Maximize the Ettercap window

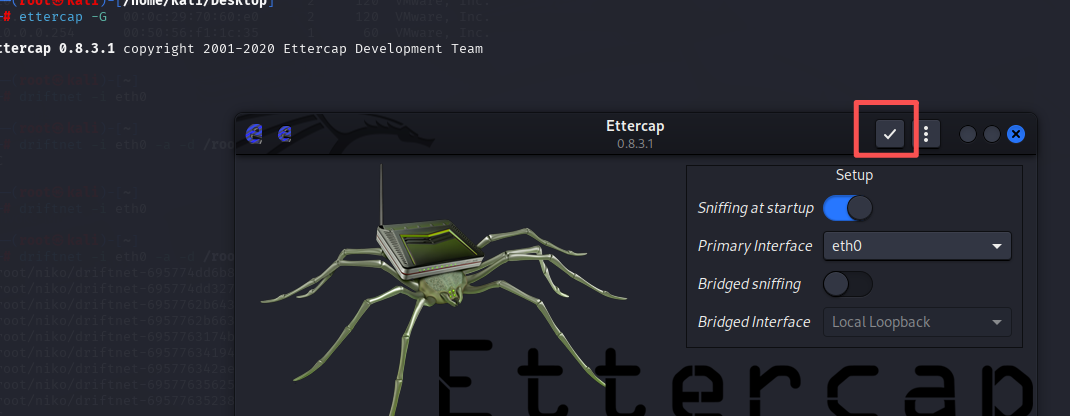[x=992, y=134]
